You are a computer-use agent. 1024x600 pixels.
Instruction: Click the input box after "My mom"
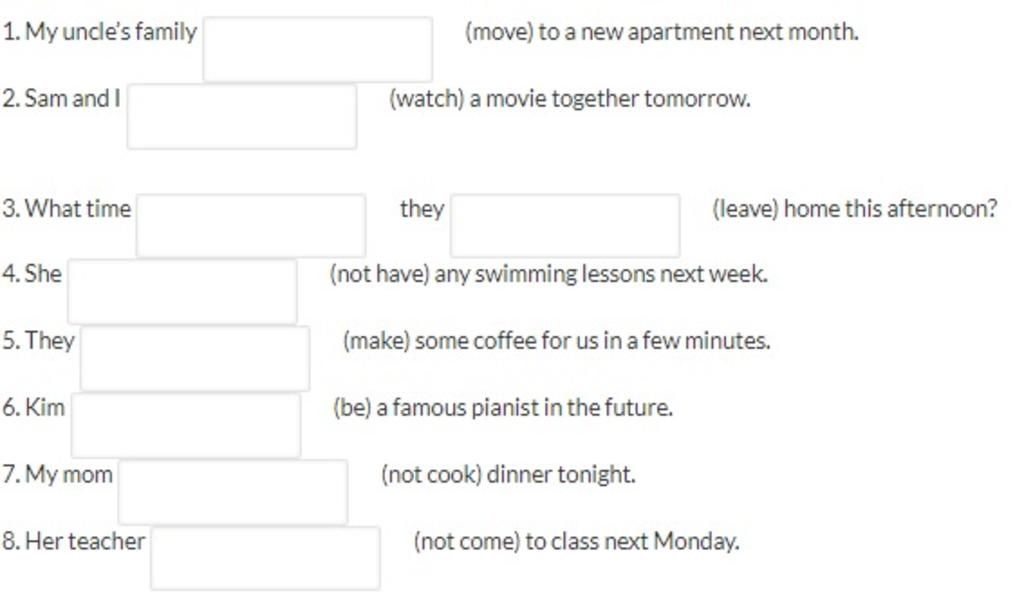click(232, 492)
